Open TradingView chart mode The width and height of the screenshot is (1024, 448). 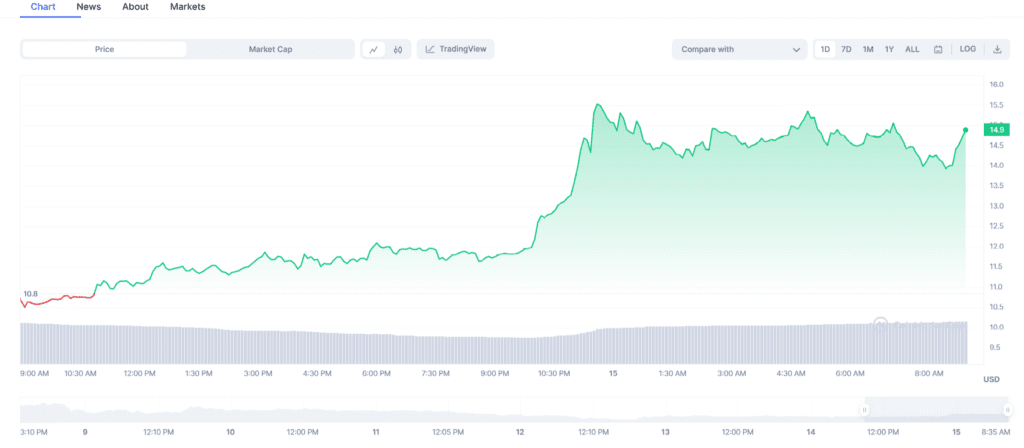(x=456, y=49)
